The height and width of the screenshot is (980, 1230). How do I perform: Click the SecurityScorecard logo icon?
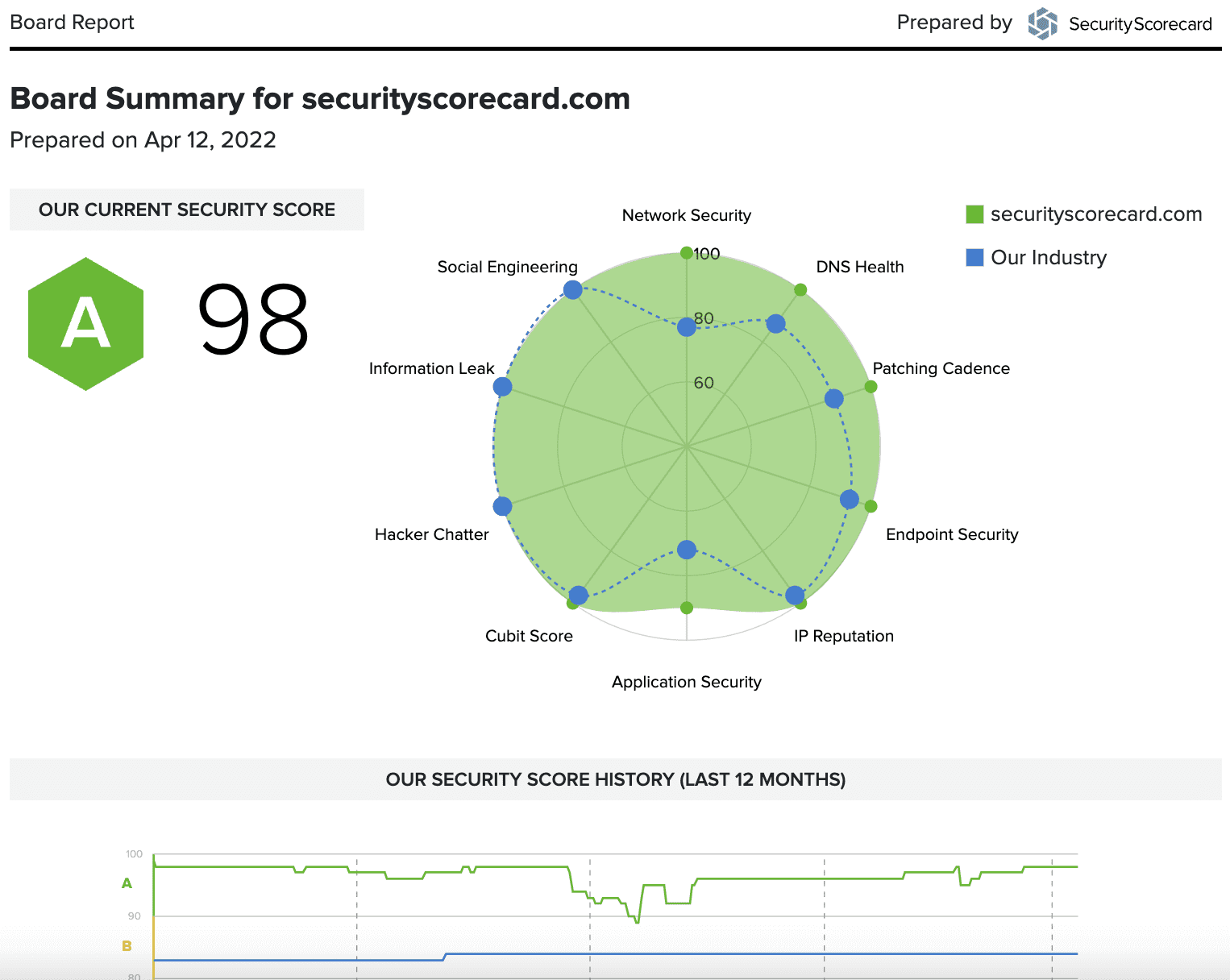(1042, 23)
